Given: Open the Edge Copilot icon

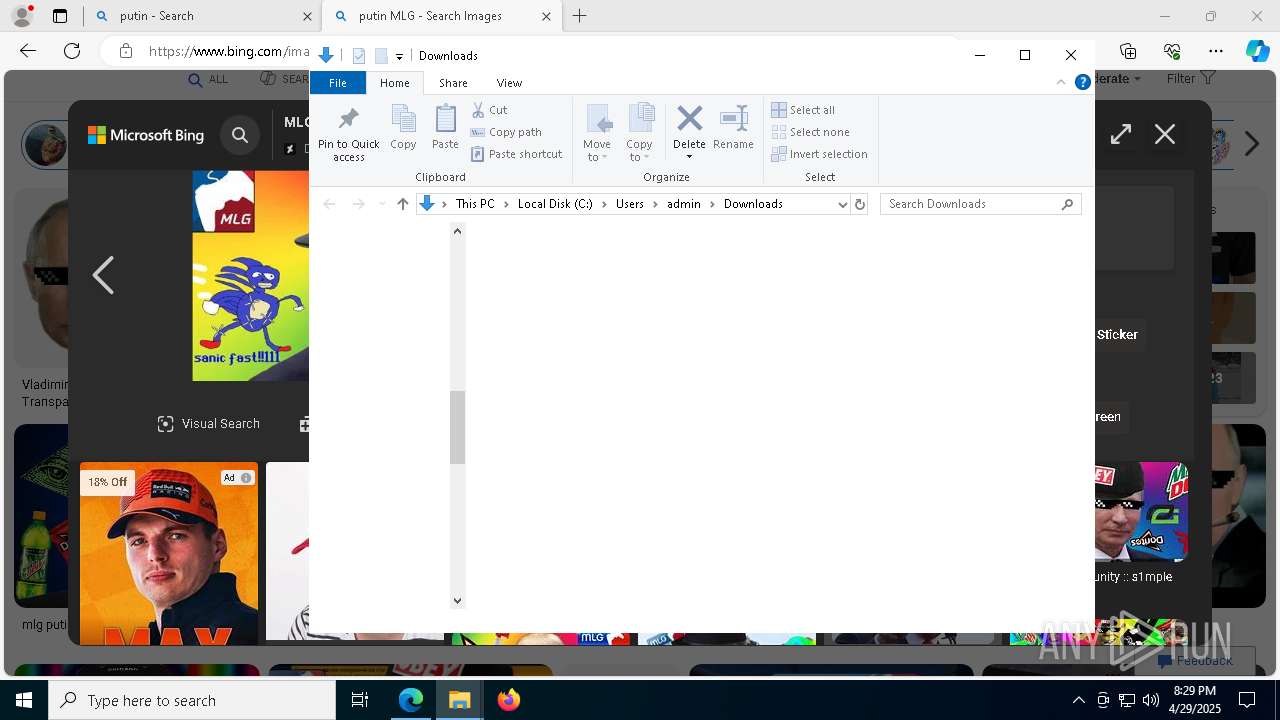Looking at the screenshot, I should click(1257, 51).
